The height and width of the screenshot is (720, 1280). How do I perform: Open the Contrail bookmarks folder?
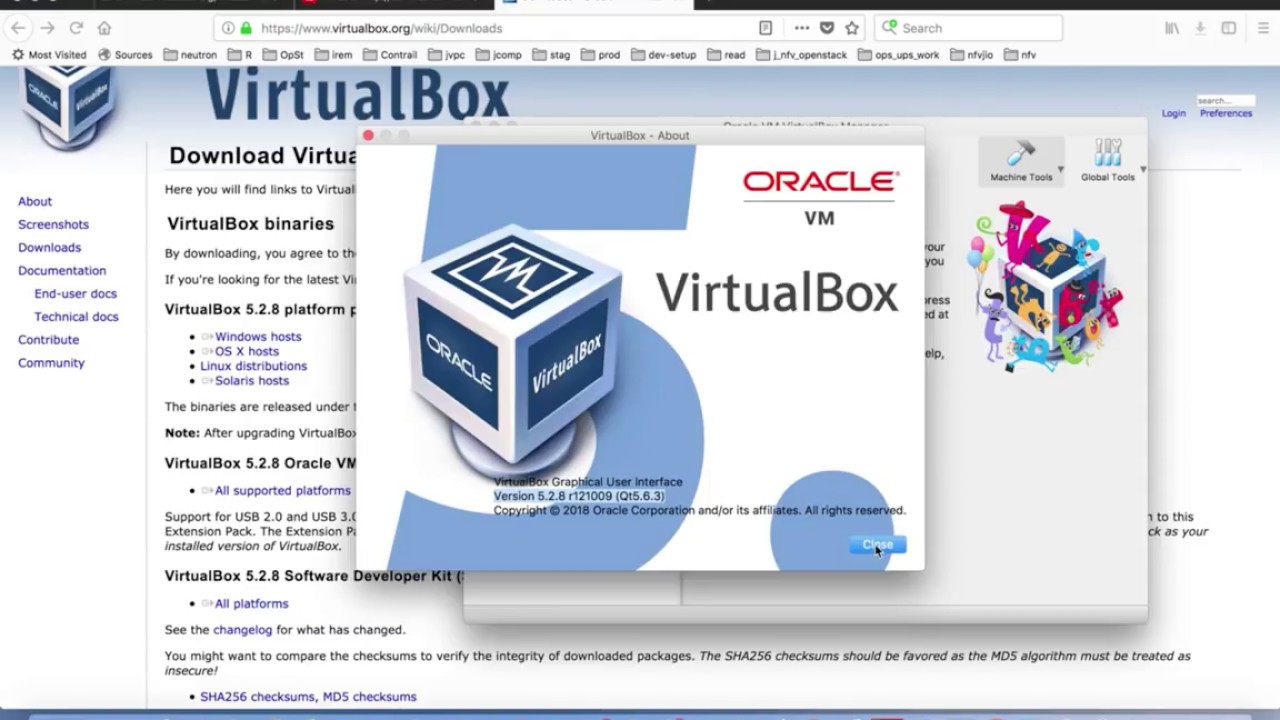tap(390, 55)
